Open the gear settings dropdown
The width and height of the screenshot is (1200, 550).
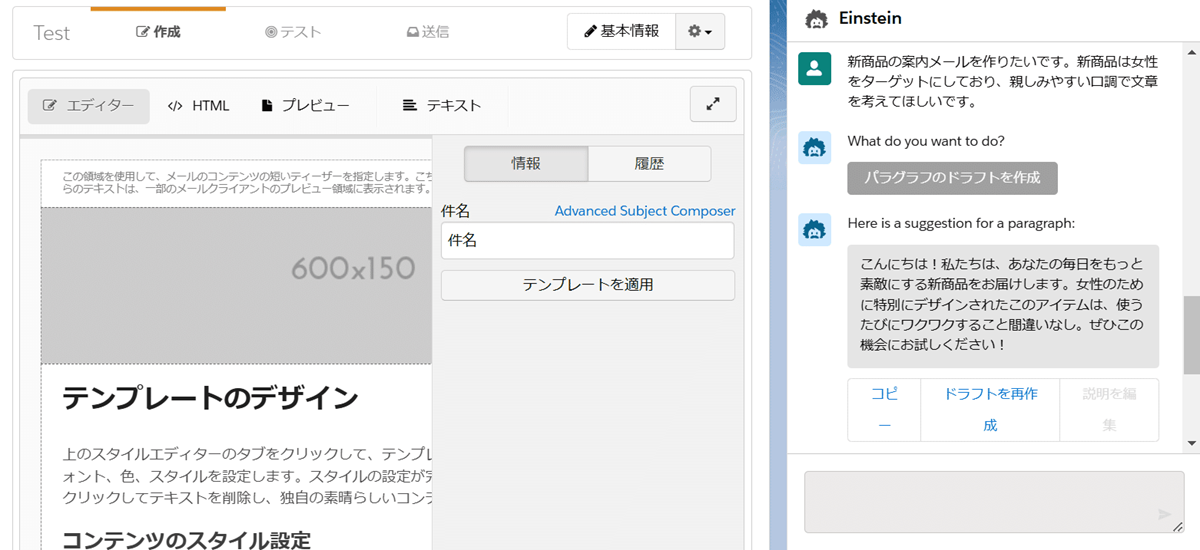[x=700, y=32]
